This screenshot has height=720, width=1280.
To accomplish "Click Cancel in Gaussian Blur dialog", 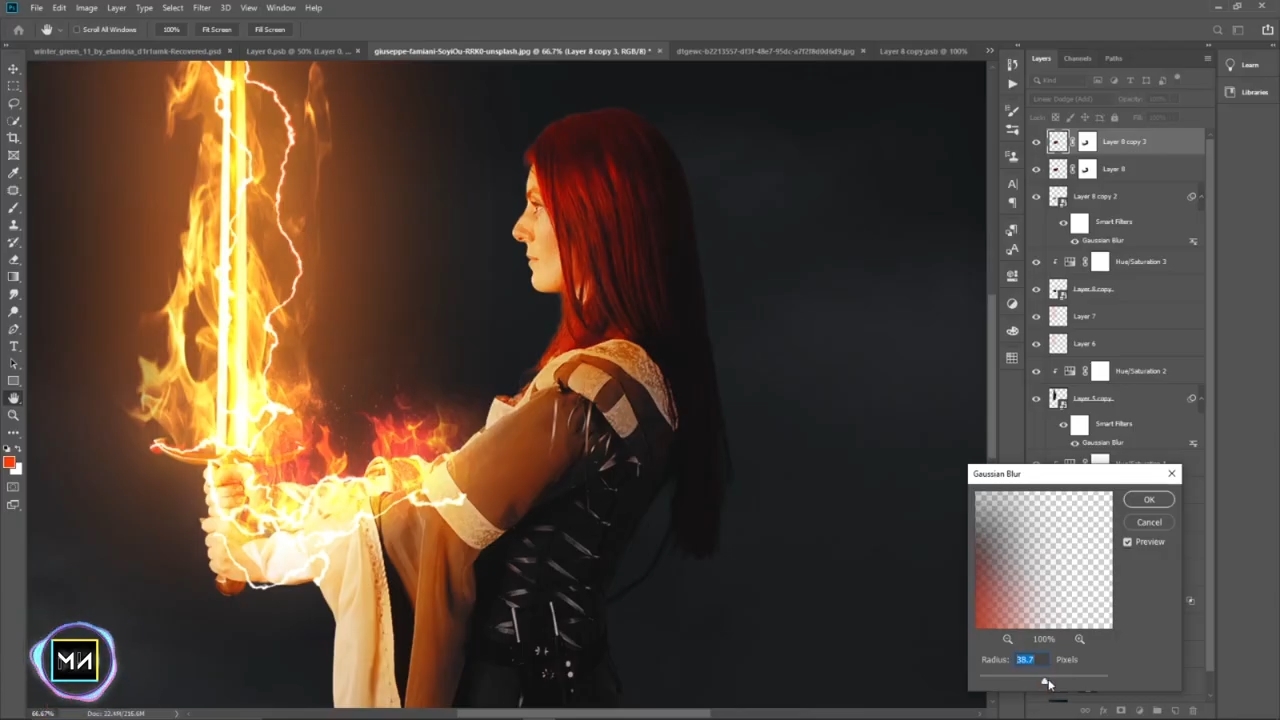I will coord(1148,522).
